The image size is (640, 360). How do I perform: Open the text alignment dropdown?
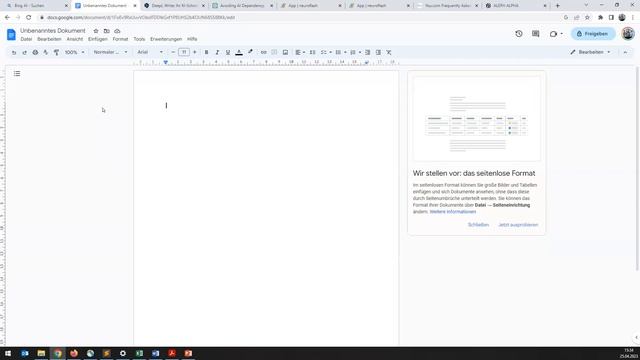300,52
